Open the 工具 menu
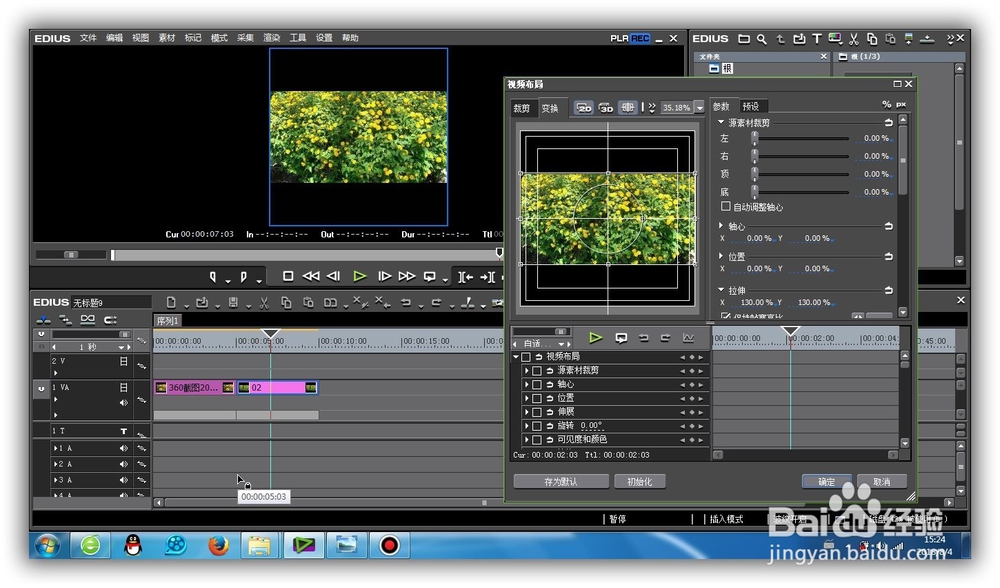 298,38
